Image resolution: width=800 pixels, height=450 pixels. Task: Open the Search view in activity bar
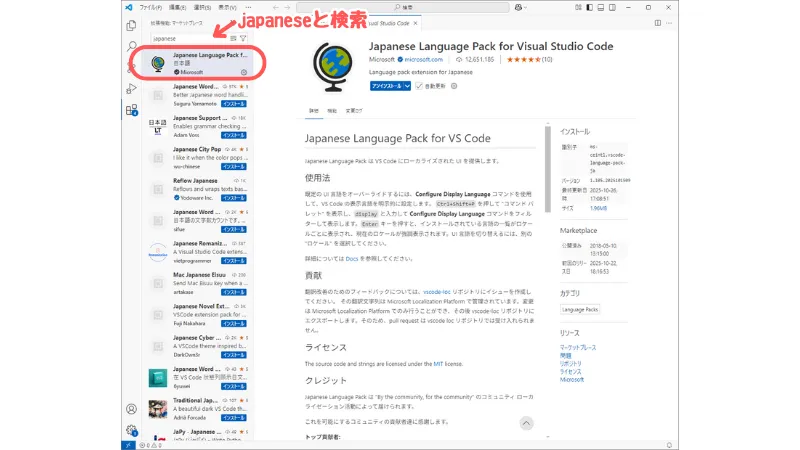pos(132,46)
